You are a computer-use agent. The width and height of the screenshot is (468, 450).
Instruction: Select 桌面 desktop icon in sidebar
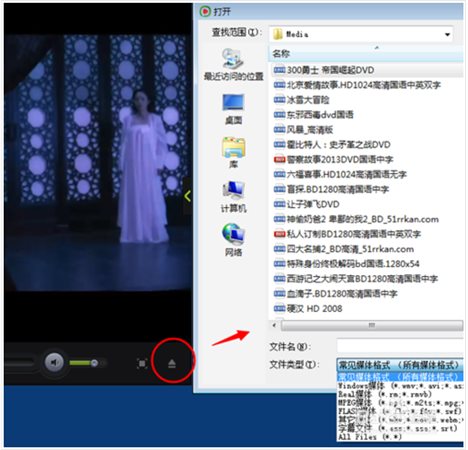(x=233, y=109)
